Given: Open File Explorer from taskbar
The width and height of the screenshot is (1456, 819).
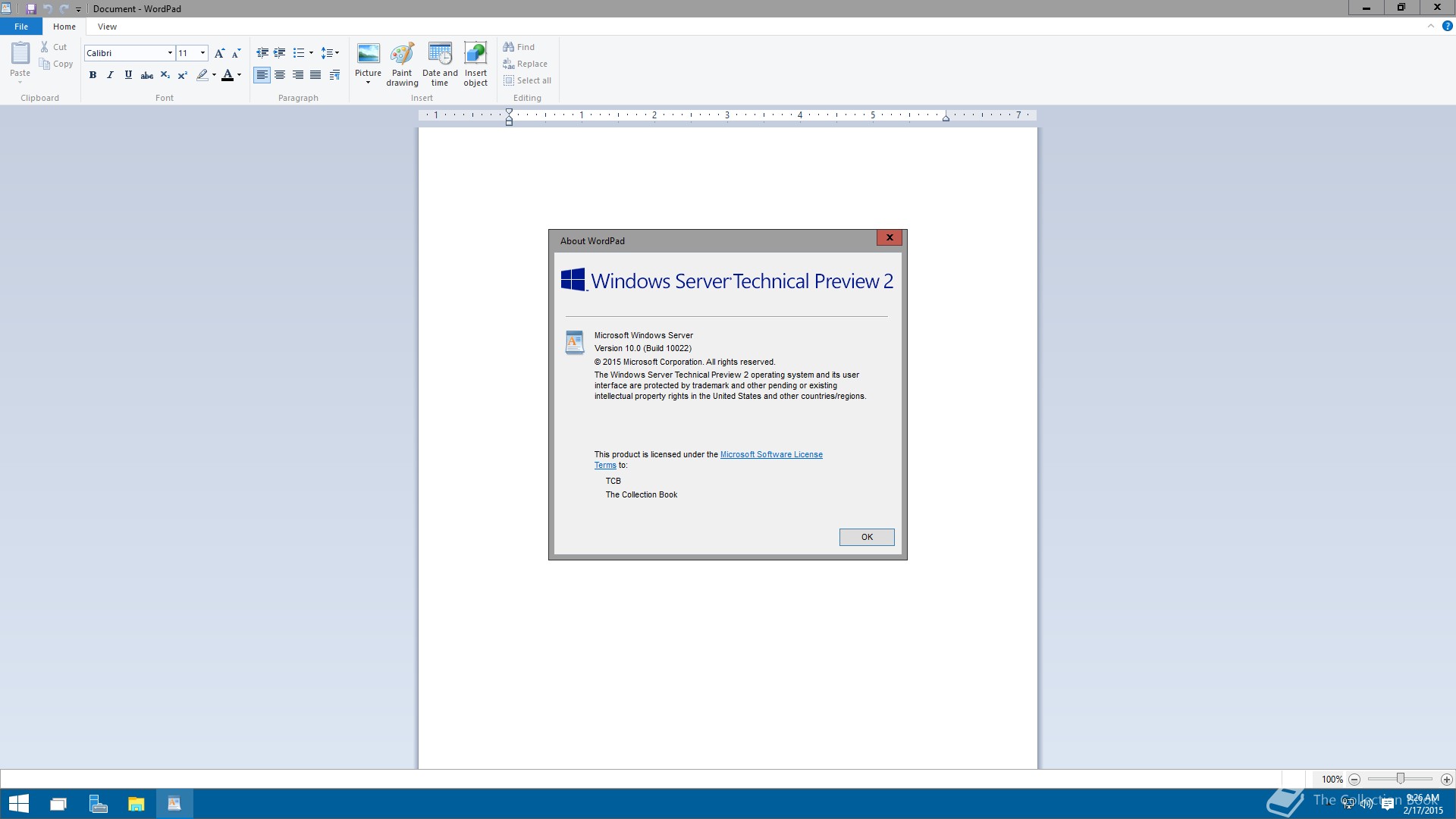Looking at the screenshot, I should coord(136,804).
